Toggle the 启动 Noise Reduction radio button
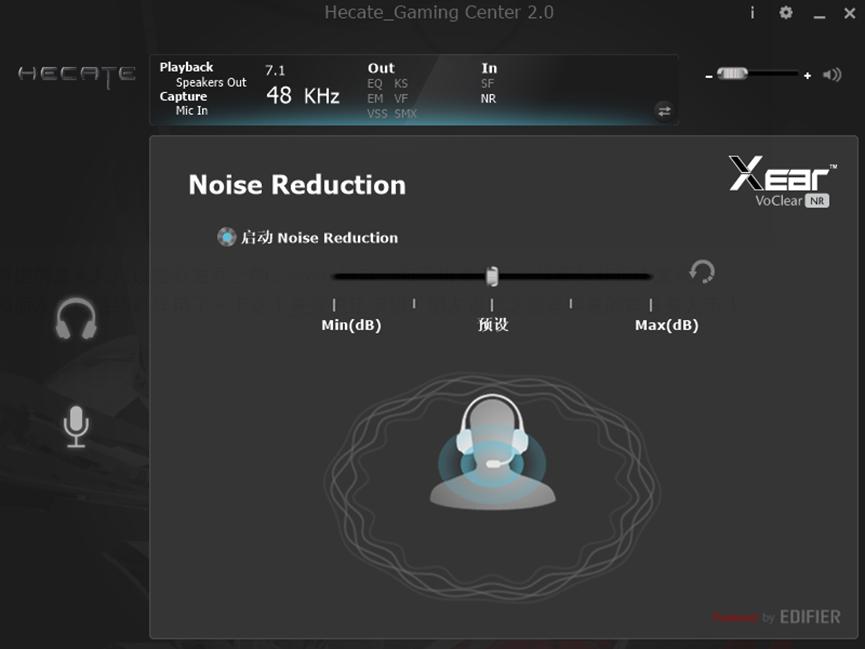This screenshot has height=649, width=865. (226, 237)
